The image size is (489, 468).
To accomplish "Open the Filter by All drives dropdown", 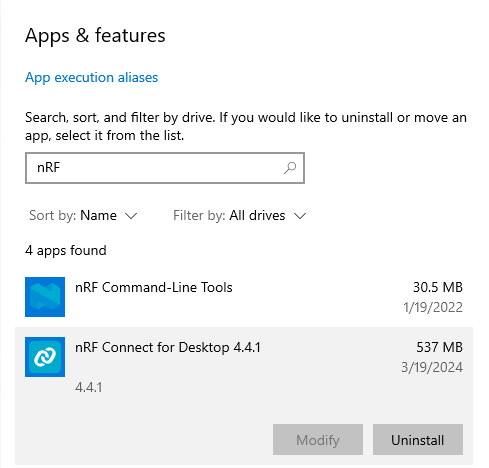I will [239, 216].
